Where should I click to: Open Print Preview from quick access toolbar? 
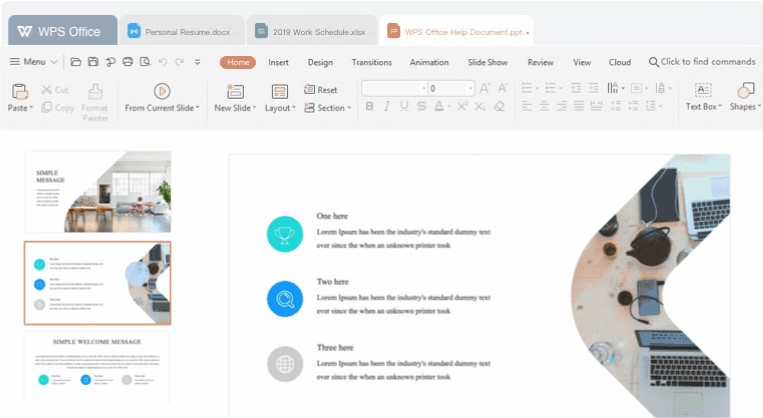[145, 62]
